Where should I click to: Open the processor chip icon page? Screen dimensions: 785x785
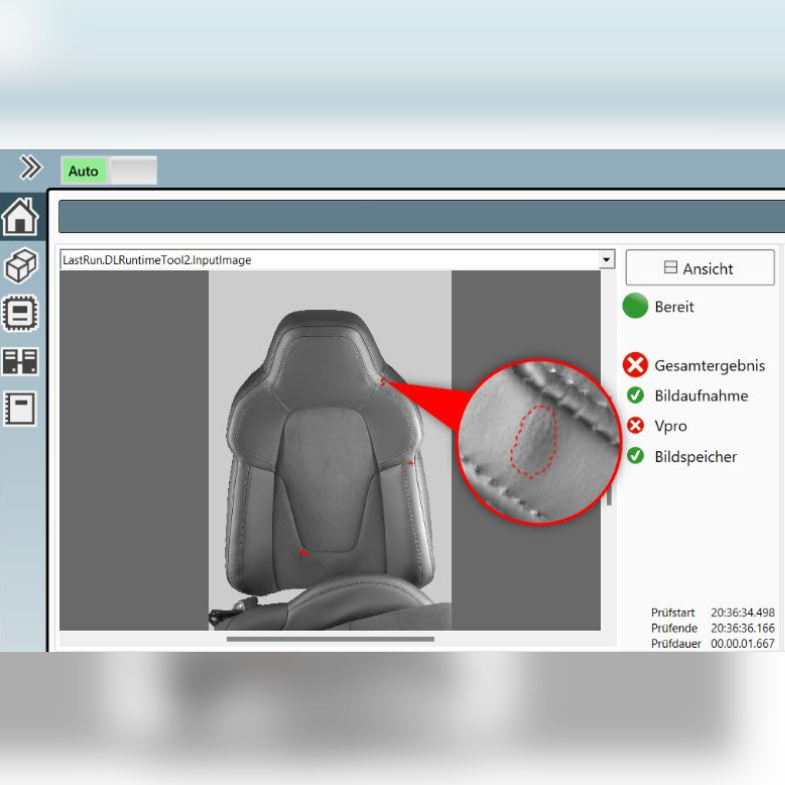coord(20,313)
